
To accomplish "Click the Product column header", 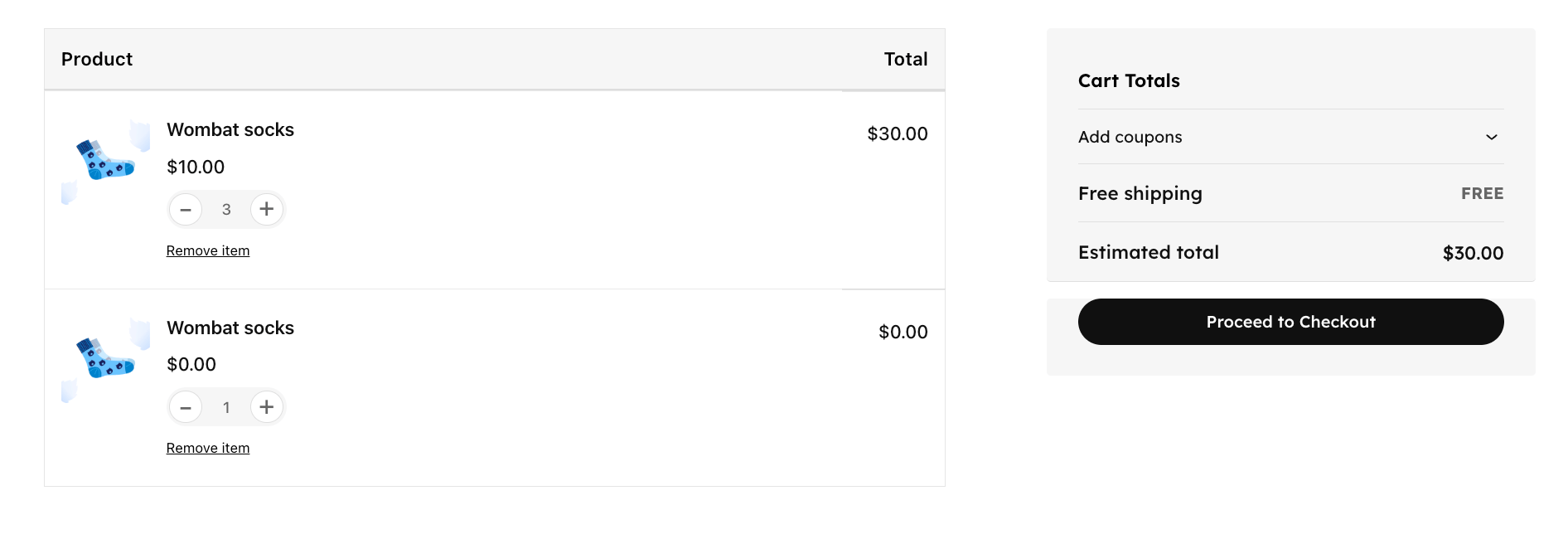I will 96,59.
